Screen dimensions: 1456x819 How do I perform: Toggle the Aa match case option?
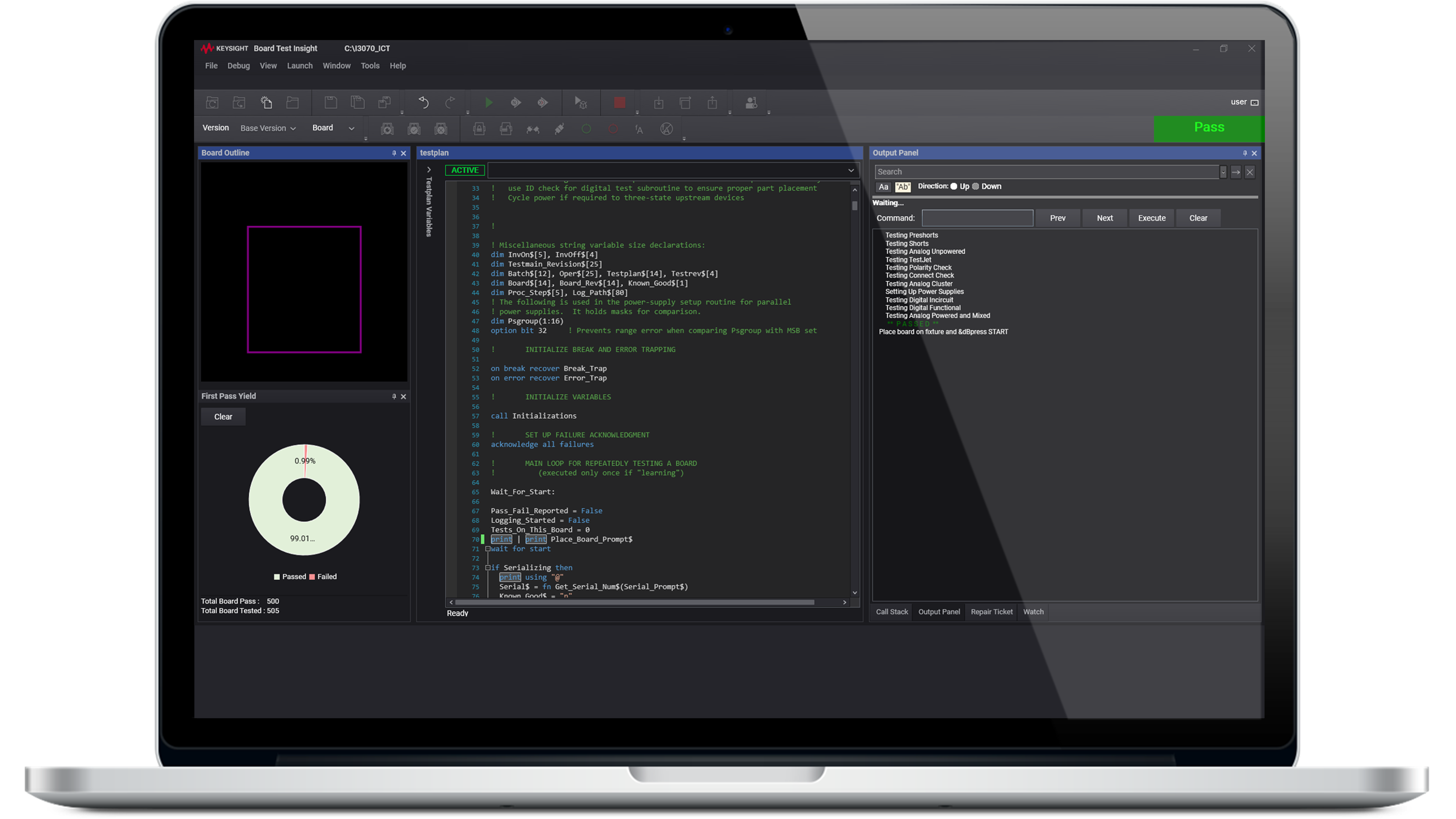click(x=883, y=187)
